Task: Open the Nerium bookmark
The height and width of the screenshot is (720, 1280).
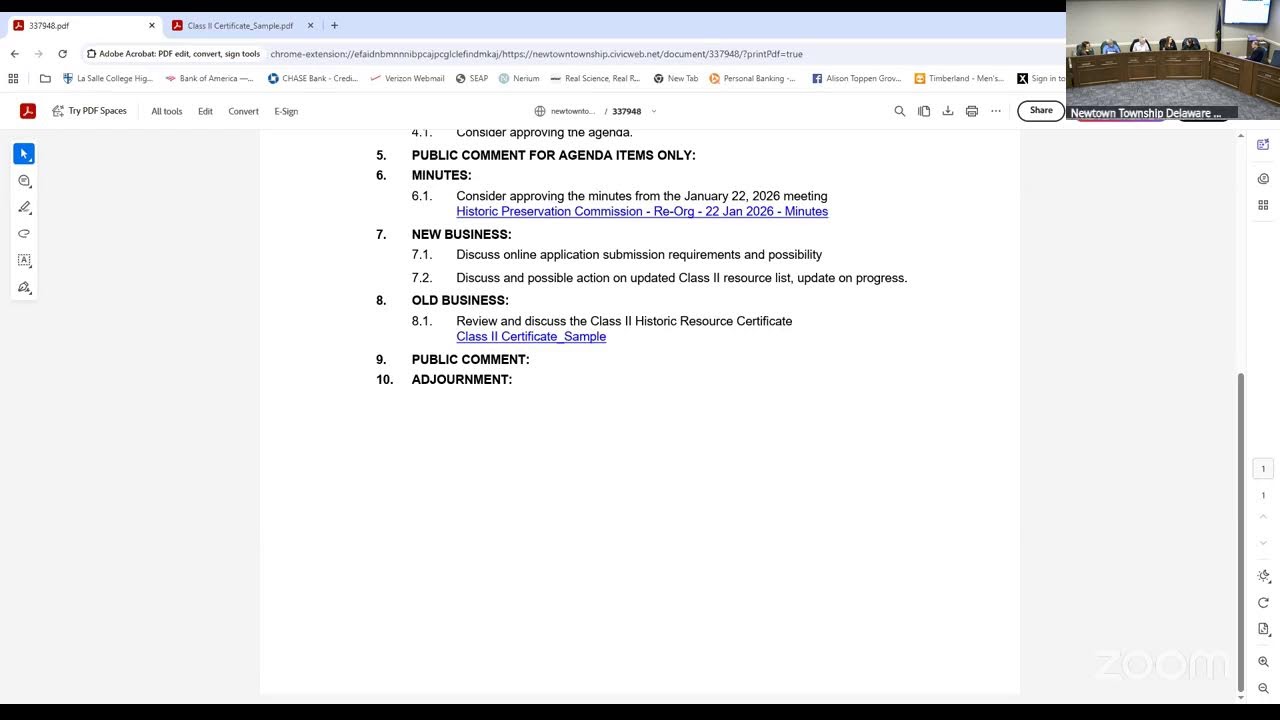Action: pyautogui.click(x=519, y=78)
